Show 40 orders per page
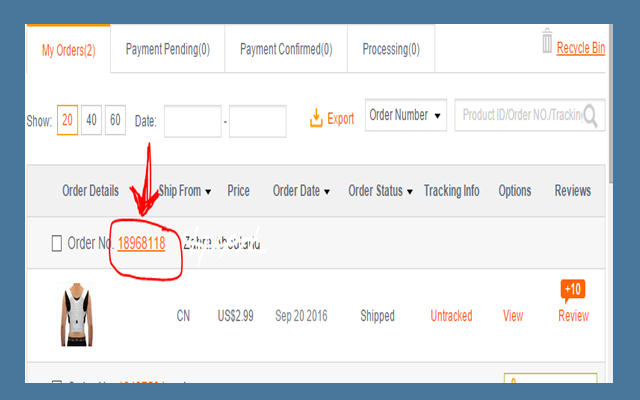Viewport: 640px width, 400px height. coord(91,120)
